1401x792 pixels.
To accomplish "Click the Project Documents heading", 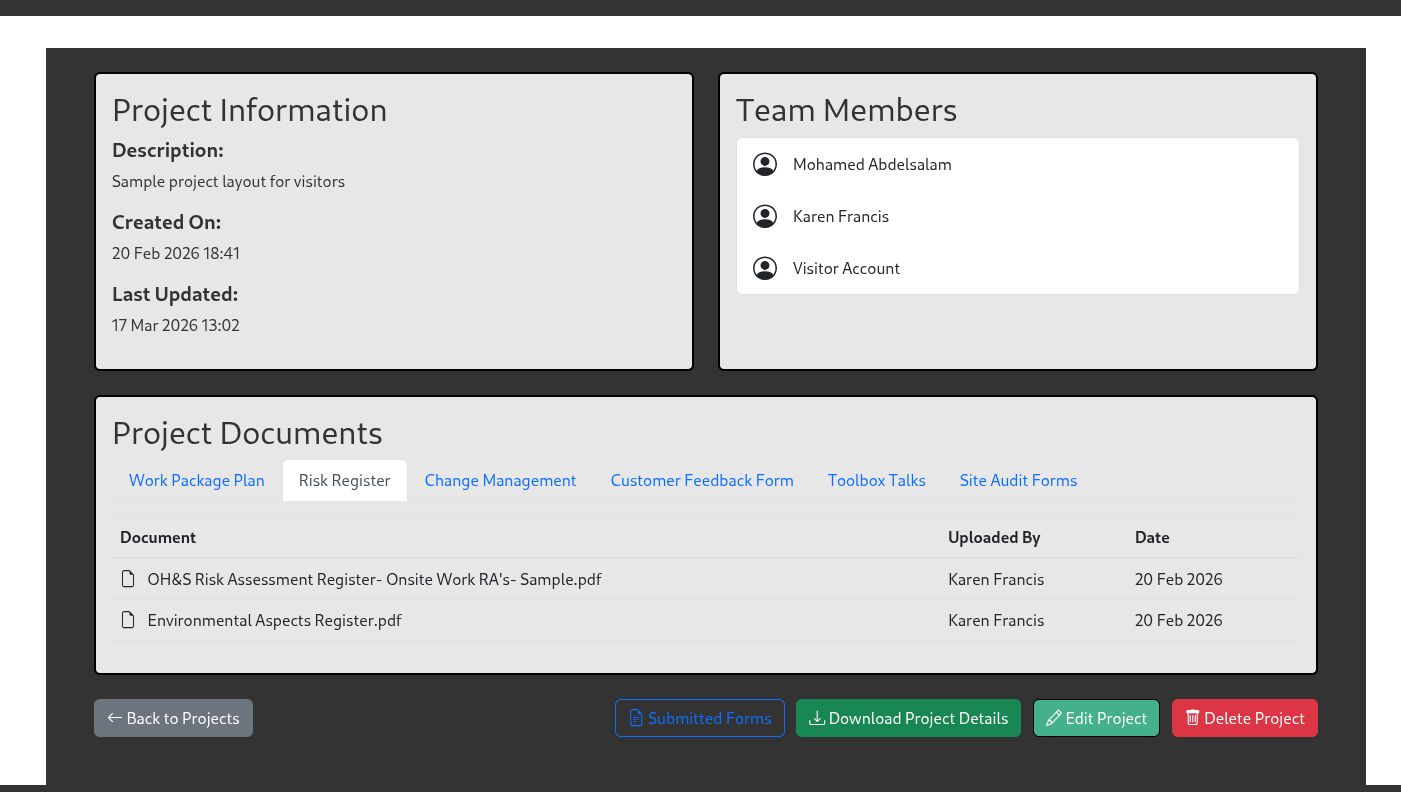I will click(x=247, y=433).
